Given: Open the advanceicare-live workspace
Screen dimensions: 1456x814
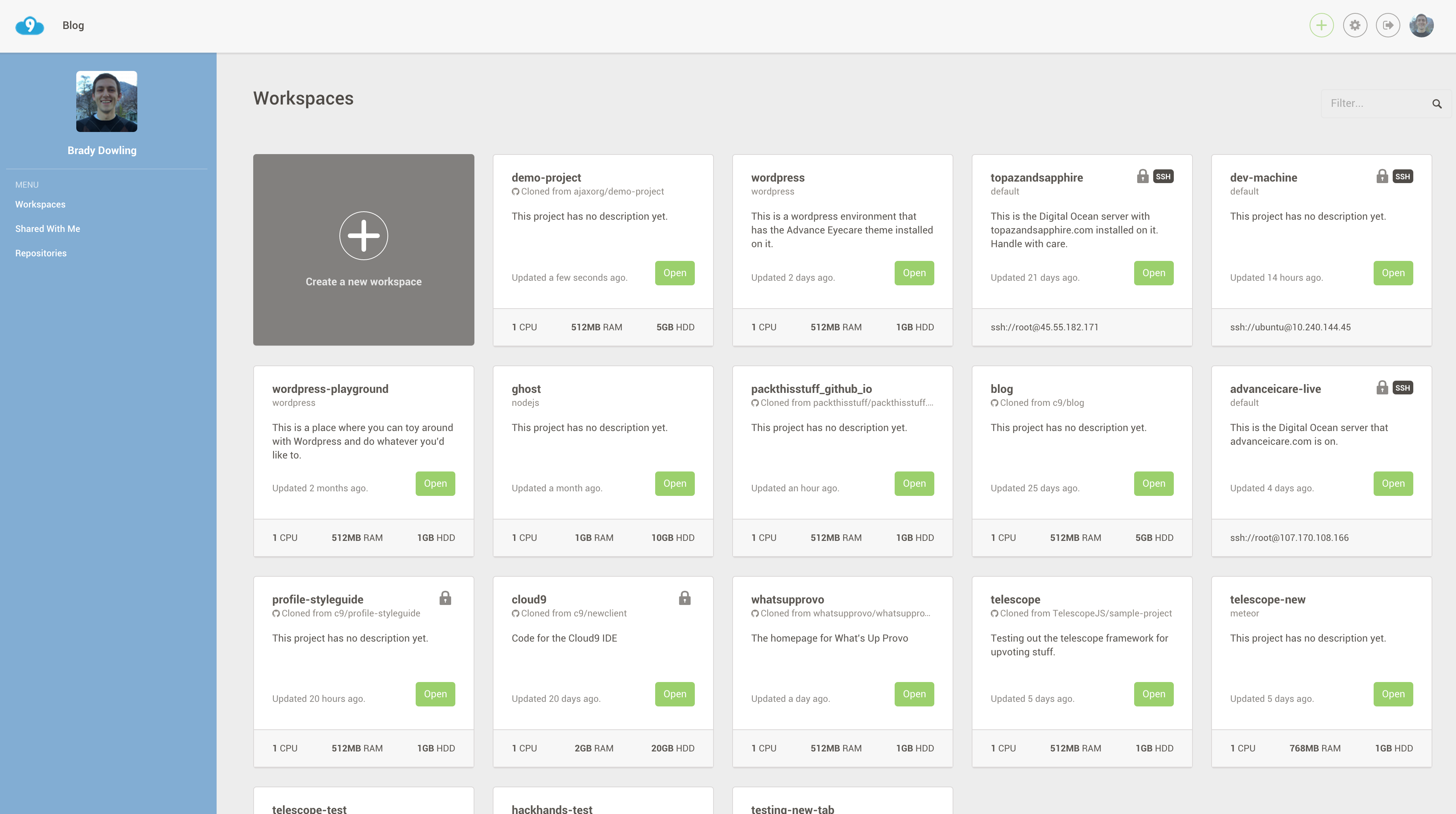Looking at the screenshot, I should [1393, 483].
